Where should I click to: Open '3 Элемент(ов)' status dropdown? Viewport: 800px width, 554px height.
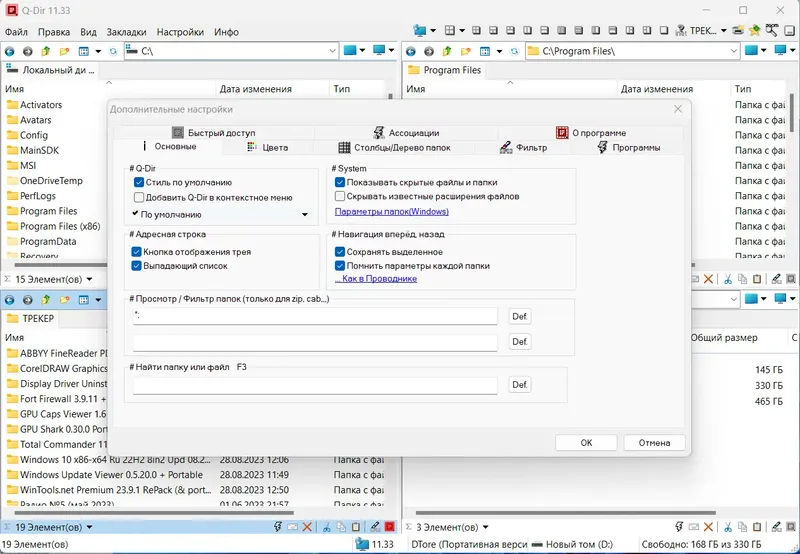click(x=485, y=527)
